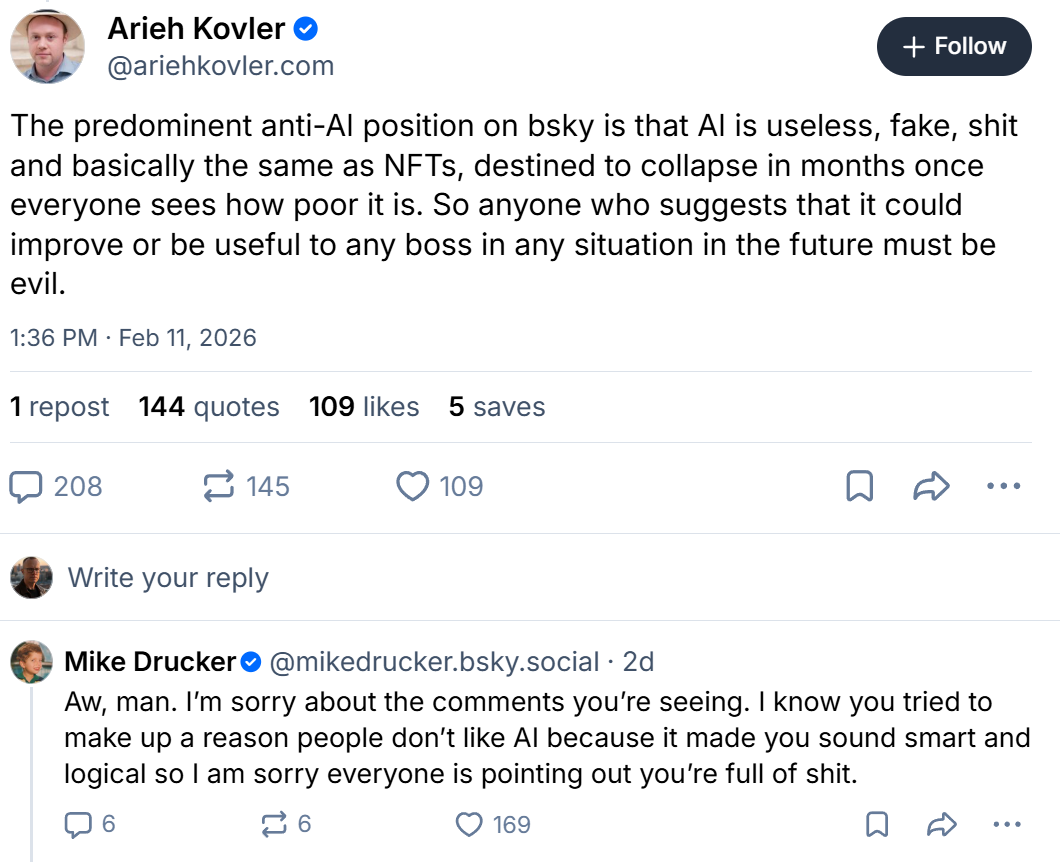Follow Arieh Kovler
Viewport: 1060px width, 862px height.
coord(953,47)
